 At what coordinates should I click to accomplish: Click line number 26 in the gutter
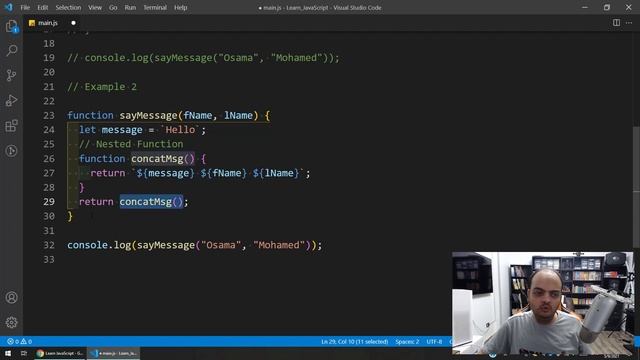[x=49, y=159]
